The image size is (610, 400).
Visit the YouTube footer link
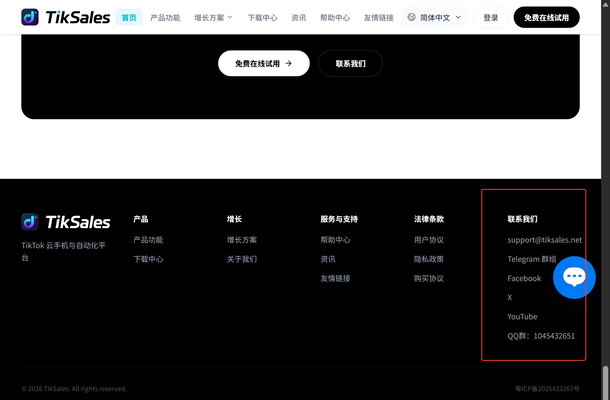click(522, 317)
